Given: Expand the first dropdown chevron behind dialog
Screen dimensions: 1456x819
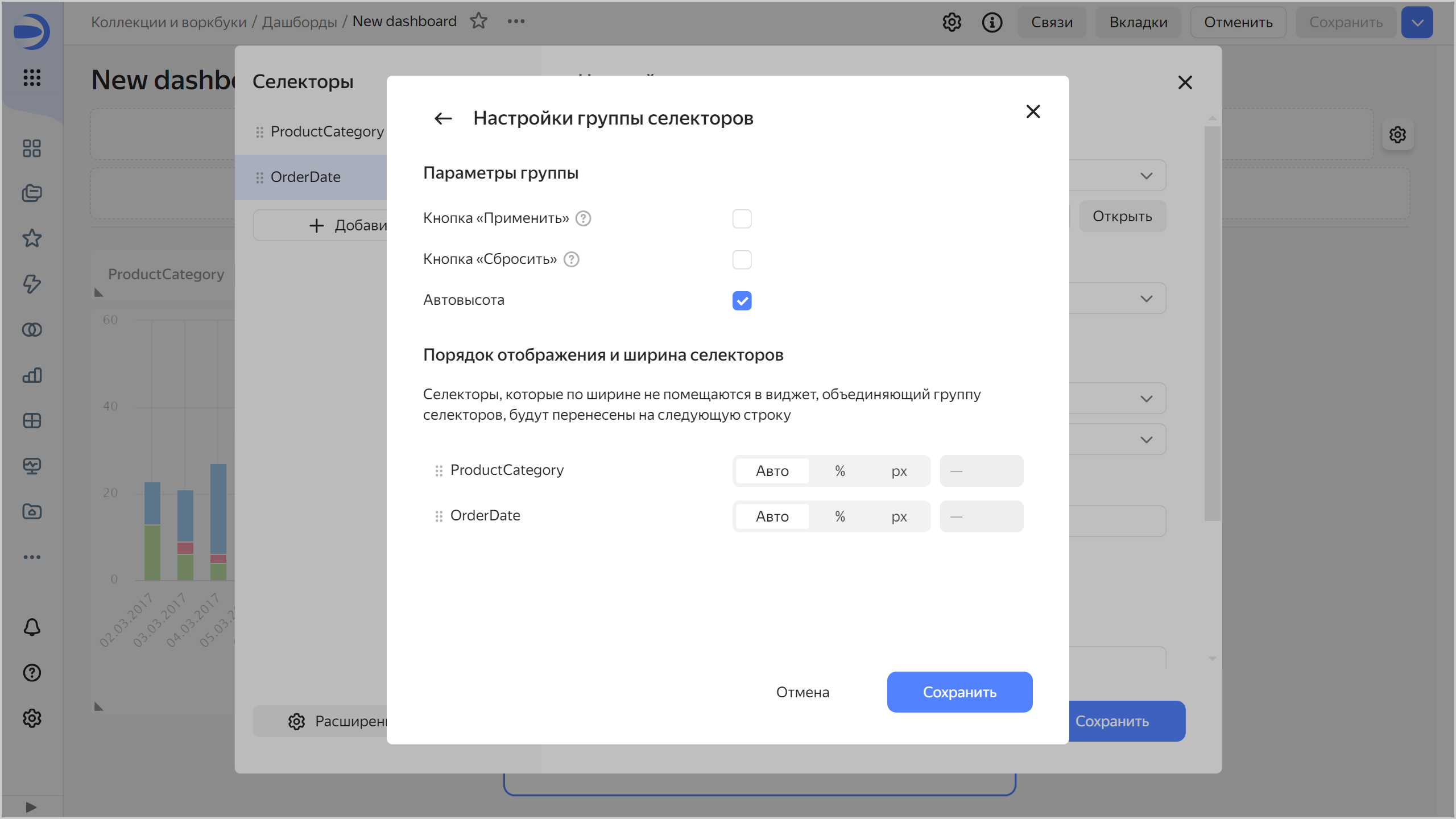Looking at the screenshot, I should click(1146, 176).
